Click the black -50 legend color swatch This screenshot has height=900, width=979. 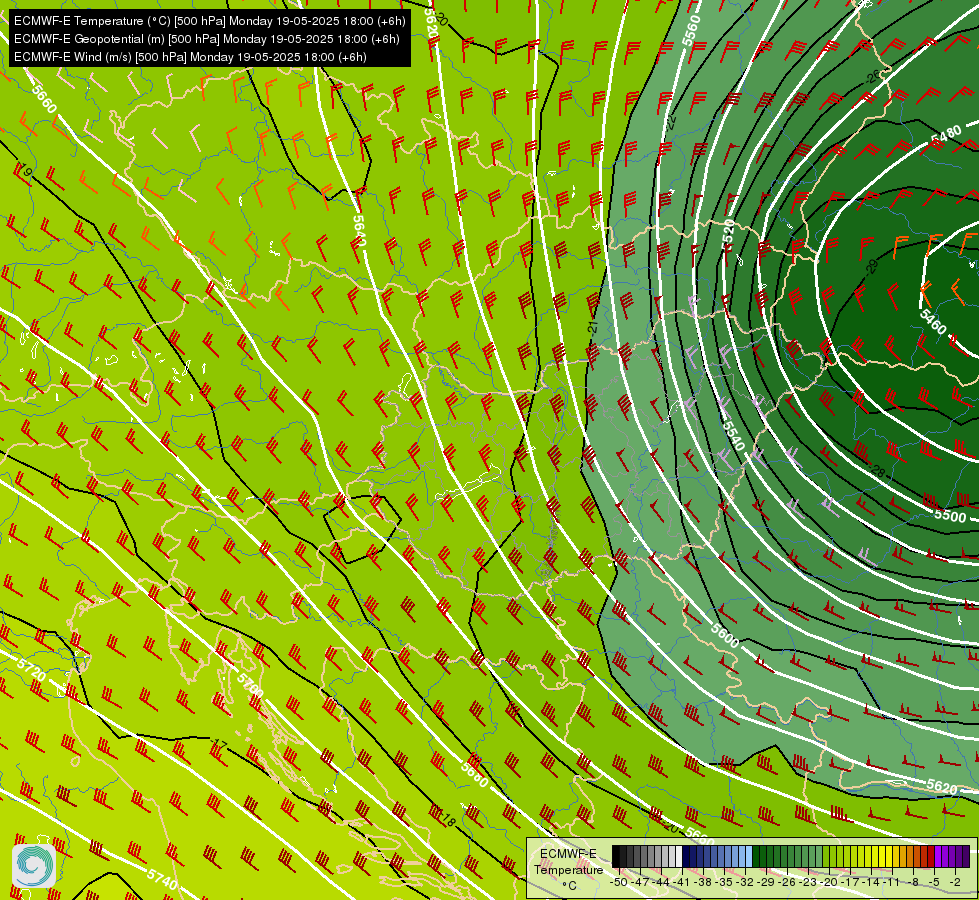coord(616,856)
